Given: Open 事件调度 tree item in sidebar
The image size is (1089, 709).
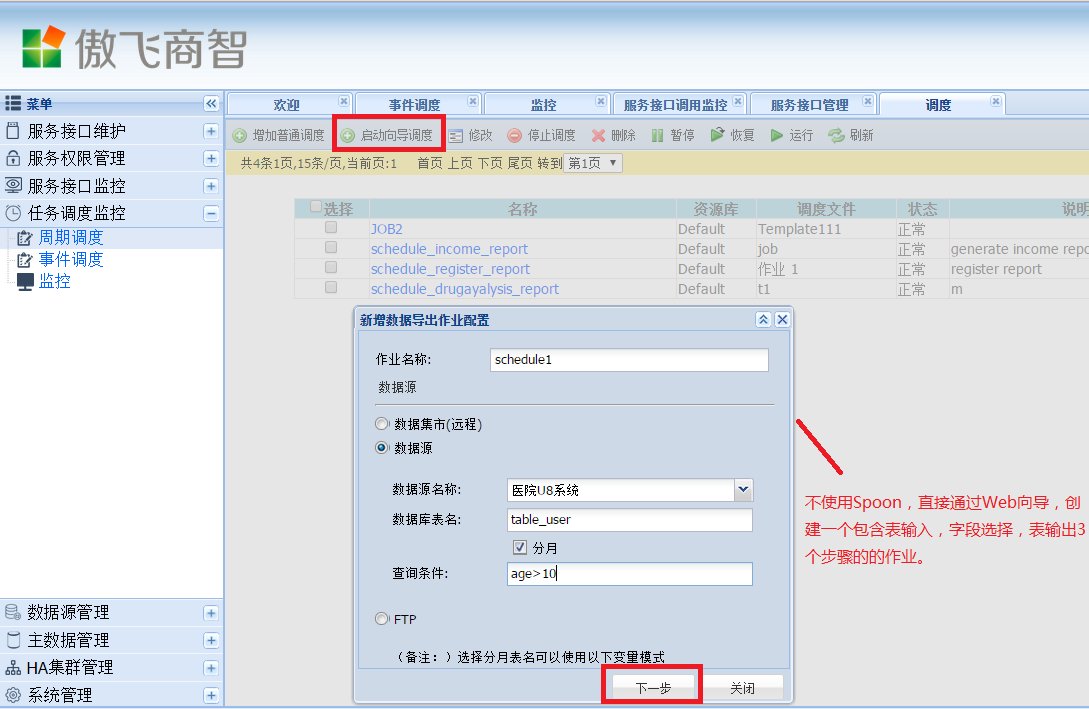Looking at the screenshot, I should [71, 260].
